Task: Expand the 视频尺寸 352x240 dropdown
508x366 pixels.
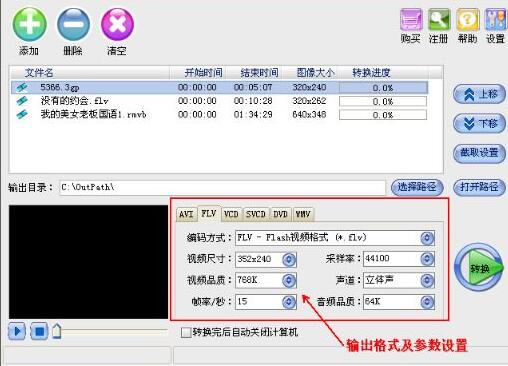Action: tap(289, 259)
